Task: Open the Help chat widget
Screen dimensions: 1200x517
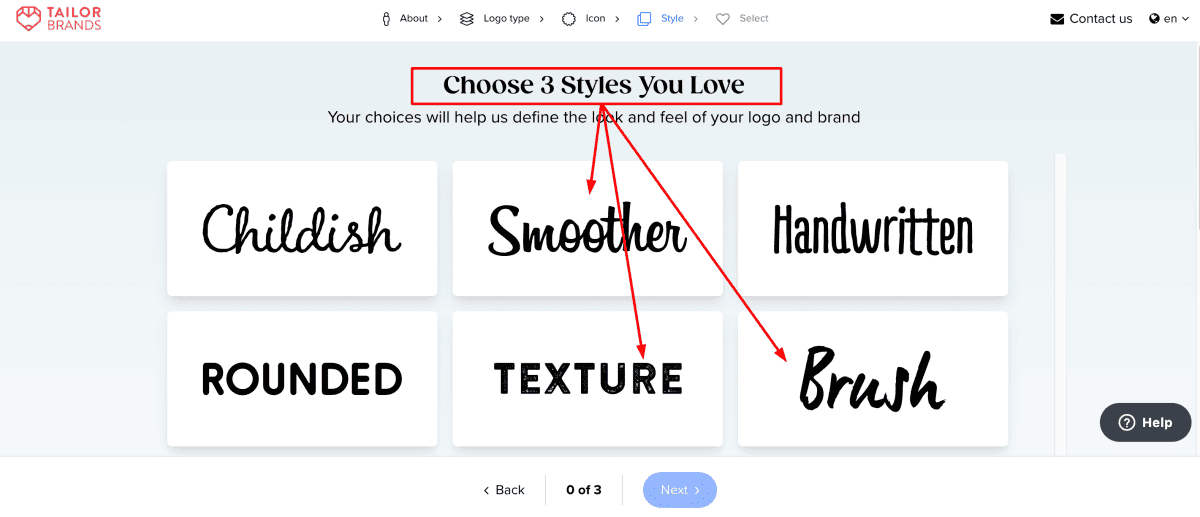Action: point(1145,422)
